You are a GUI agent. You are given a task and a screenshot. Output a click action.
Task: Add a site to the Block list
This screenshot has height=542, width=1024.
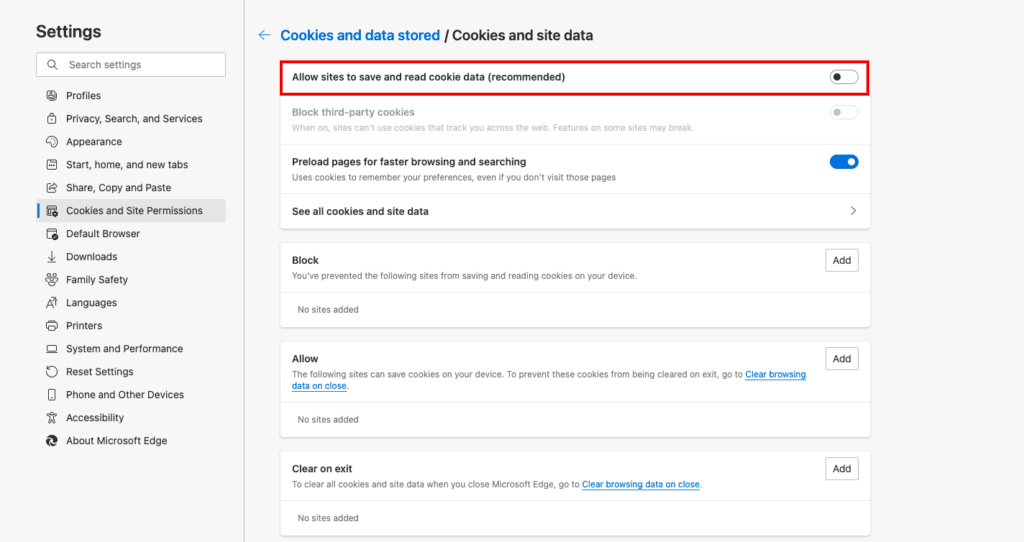tap(842, 261)
